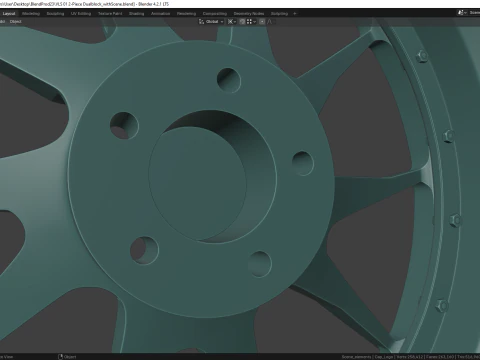This screenshot has height=360, width=480.
Task: Click the Object status bar hint
Action: 67,357
